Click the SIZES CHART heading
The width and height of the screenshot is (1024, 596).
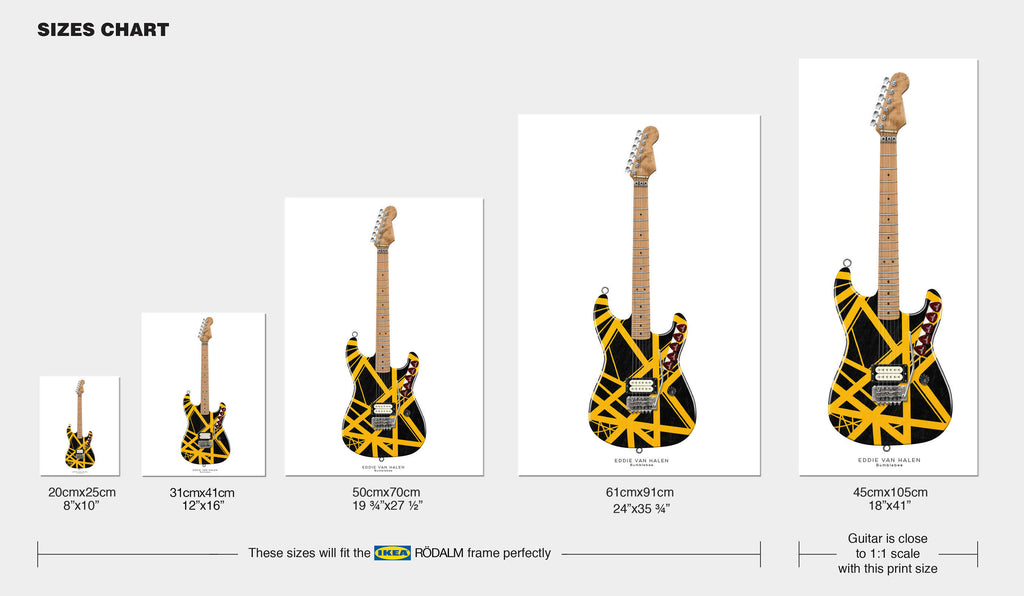pos(103,30)
